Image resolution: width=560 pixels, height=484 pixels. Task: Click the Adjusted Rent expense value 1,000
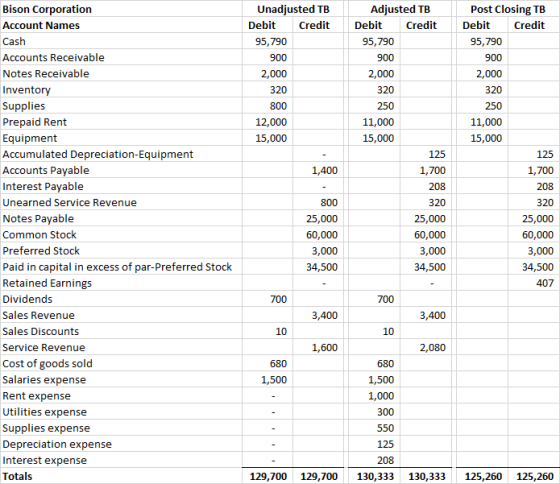381,396
